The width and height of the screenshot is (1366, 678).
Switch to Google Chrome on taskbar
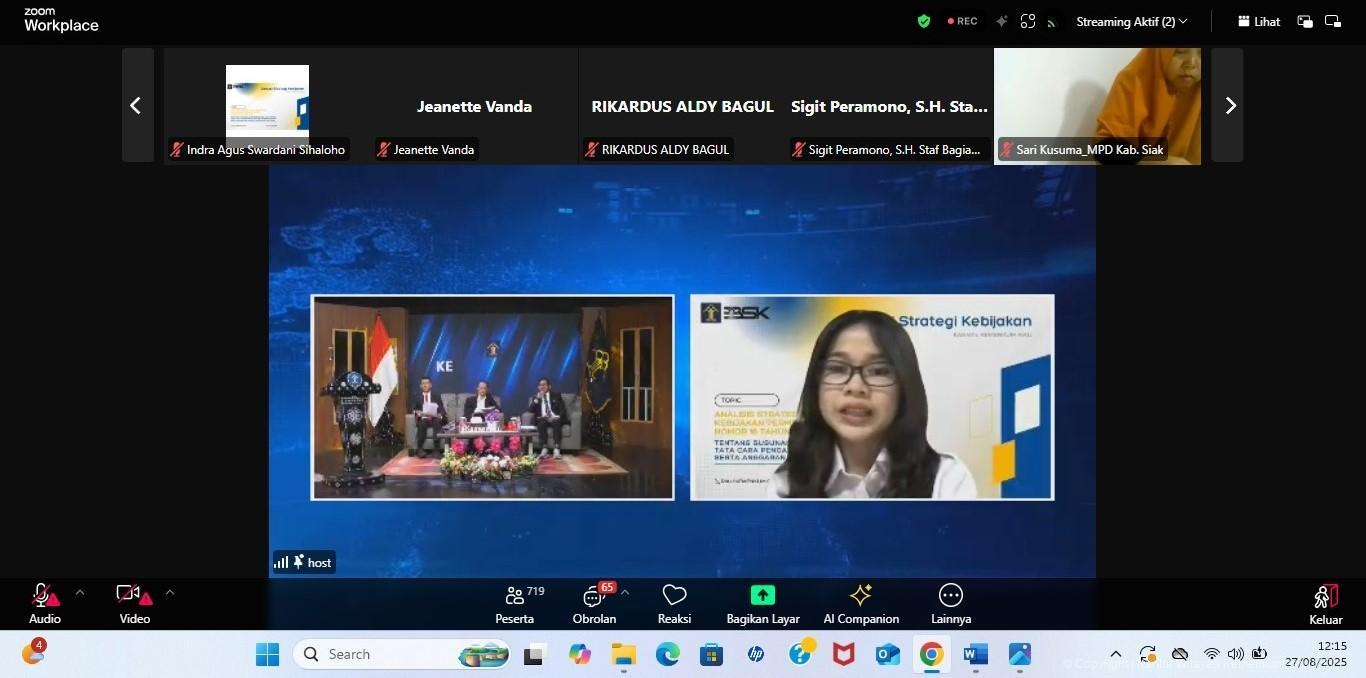click(x=931, y=654)
